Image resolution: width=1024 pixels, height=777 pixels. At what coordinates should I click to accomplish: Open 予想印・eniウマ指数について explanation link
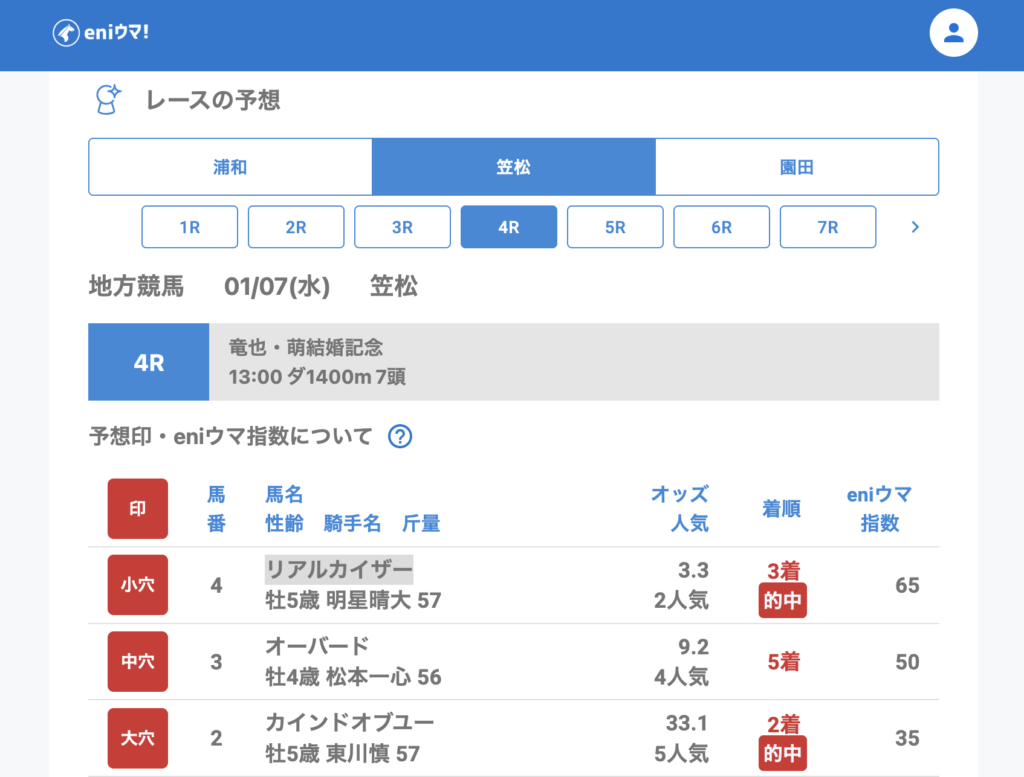tap(230, 437)
